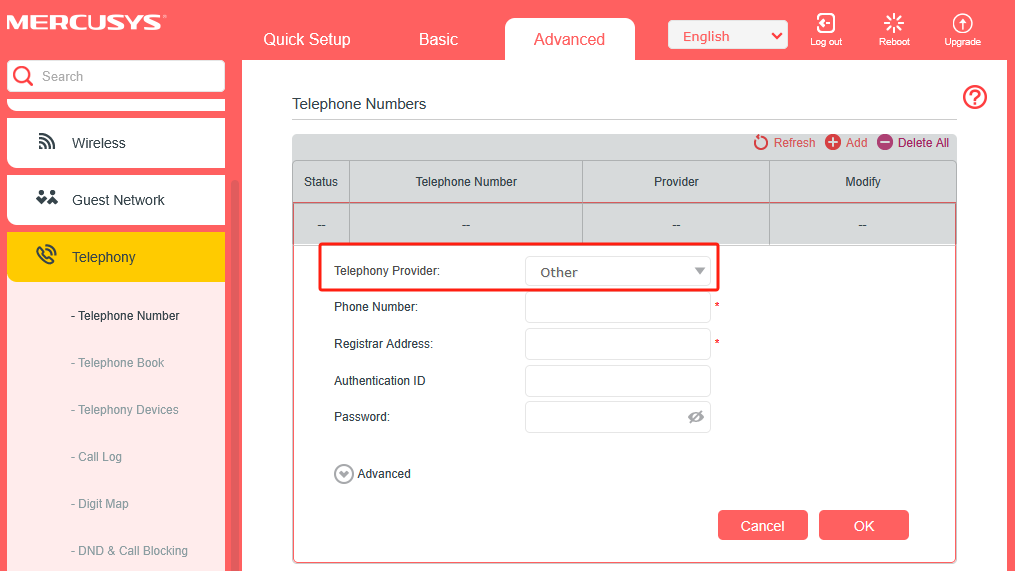The image size is (1015, 571).
Task: Click the Guest Network people icon
Action: pyautogui.click(x=47, y=198)
